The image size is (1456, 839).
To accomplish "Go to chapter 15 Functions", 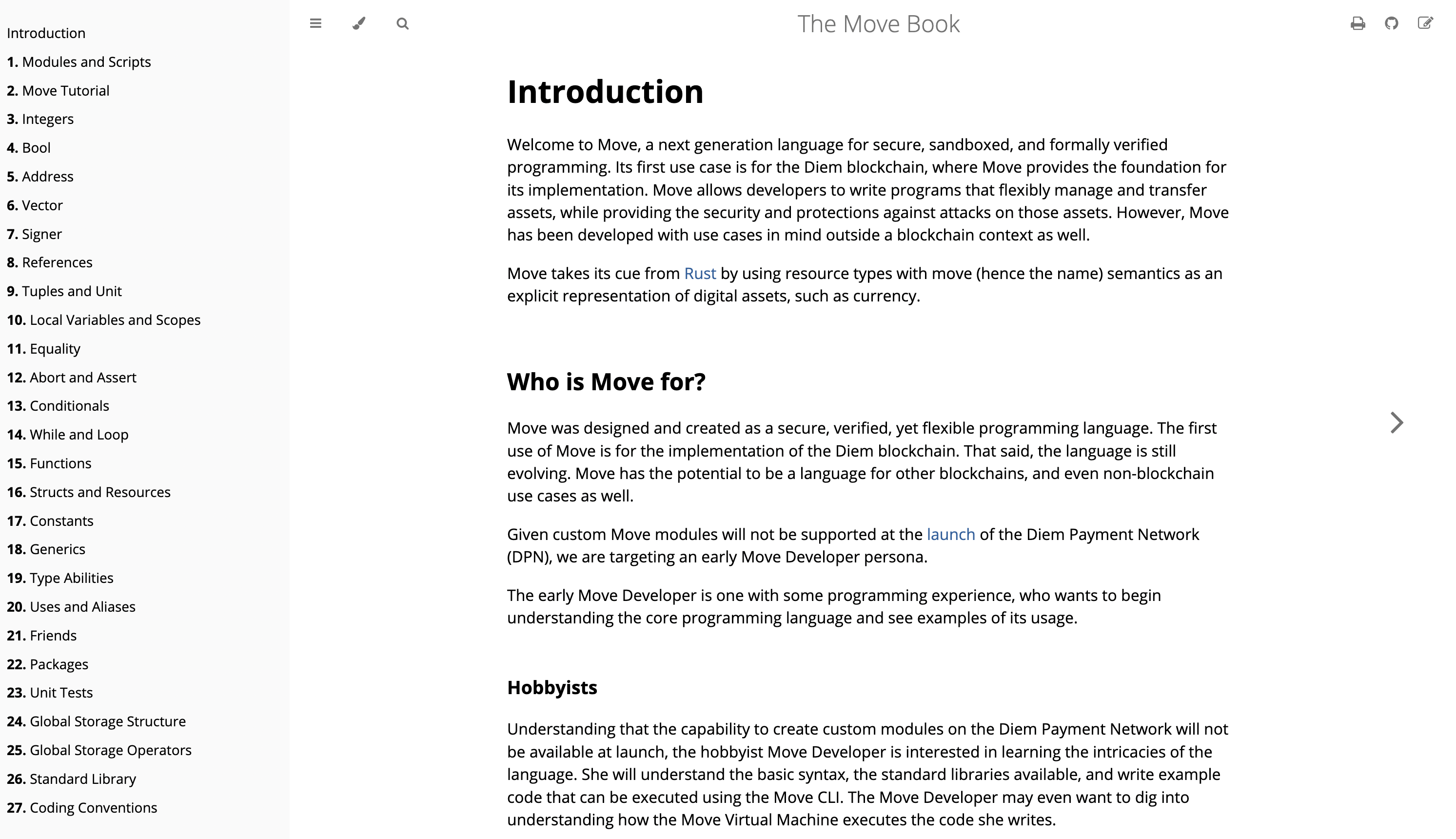I will [49, 463].
